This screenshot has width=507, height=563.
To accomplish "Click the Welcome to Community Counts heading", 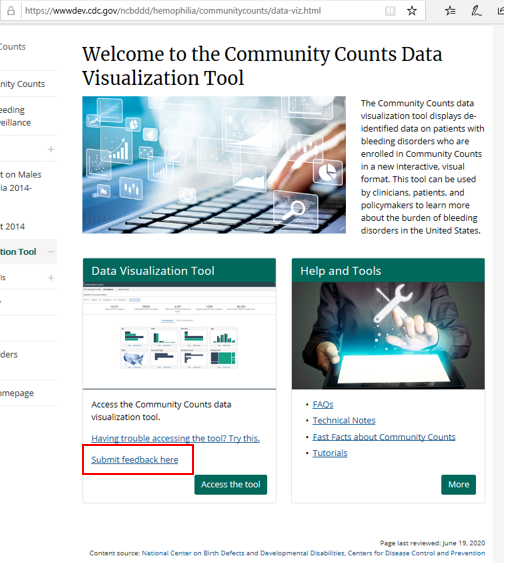I will (262, 66).
